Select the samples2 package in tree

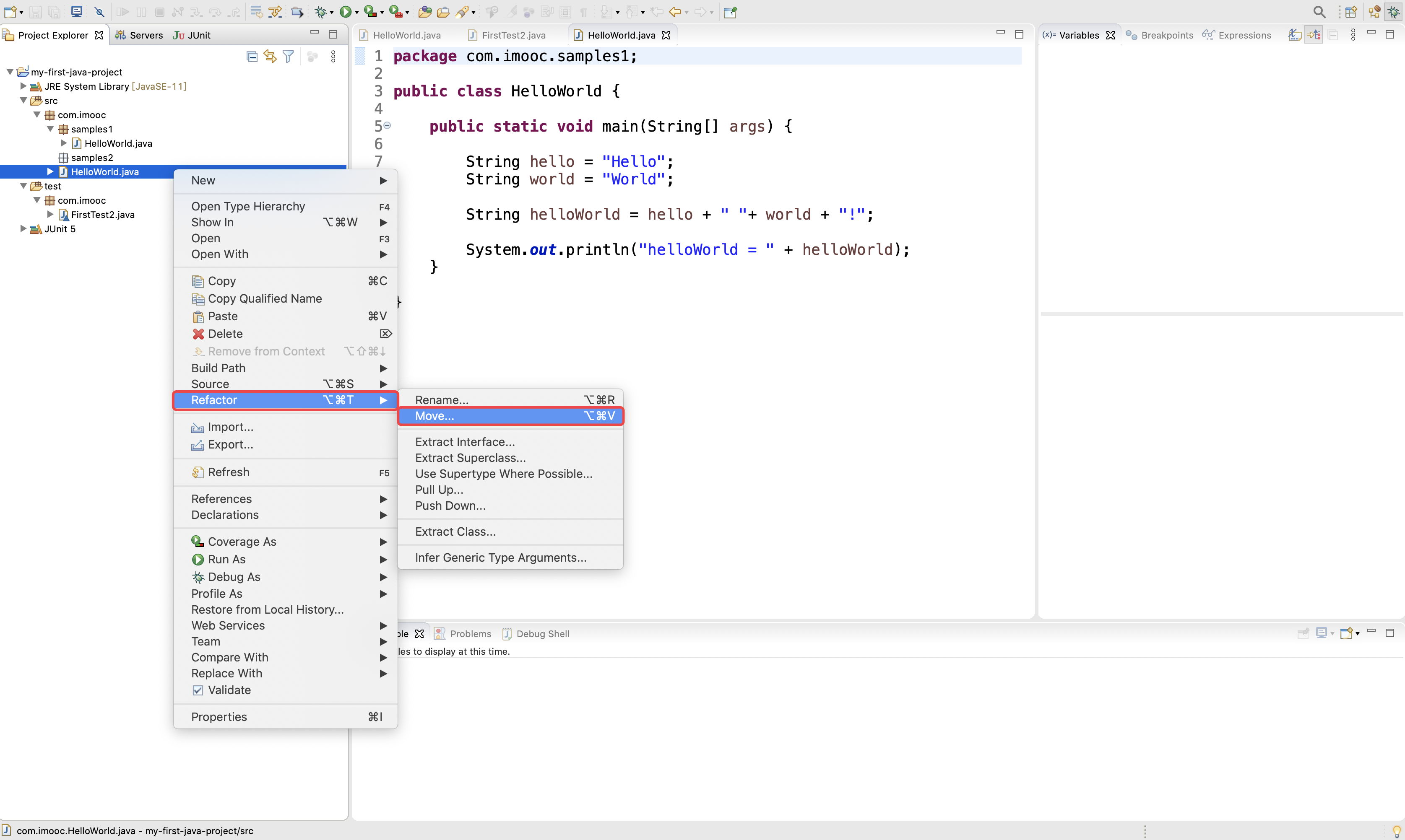tap(86, 157)
